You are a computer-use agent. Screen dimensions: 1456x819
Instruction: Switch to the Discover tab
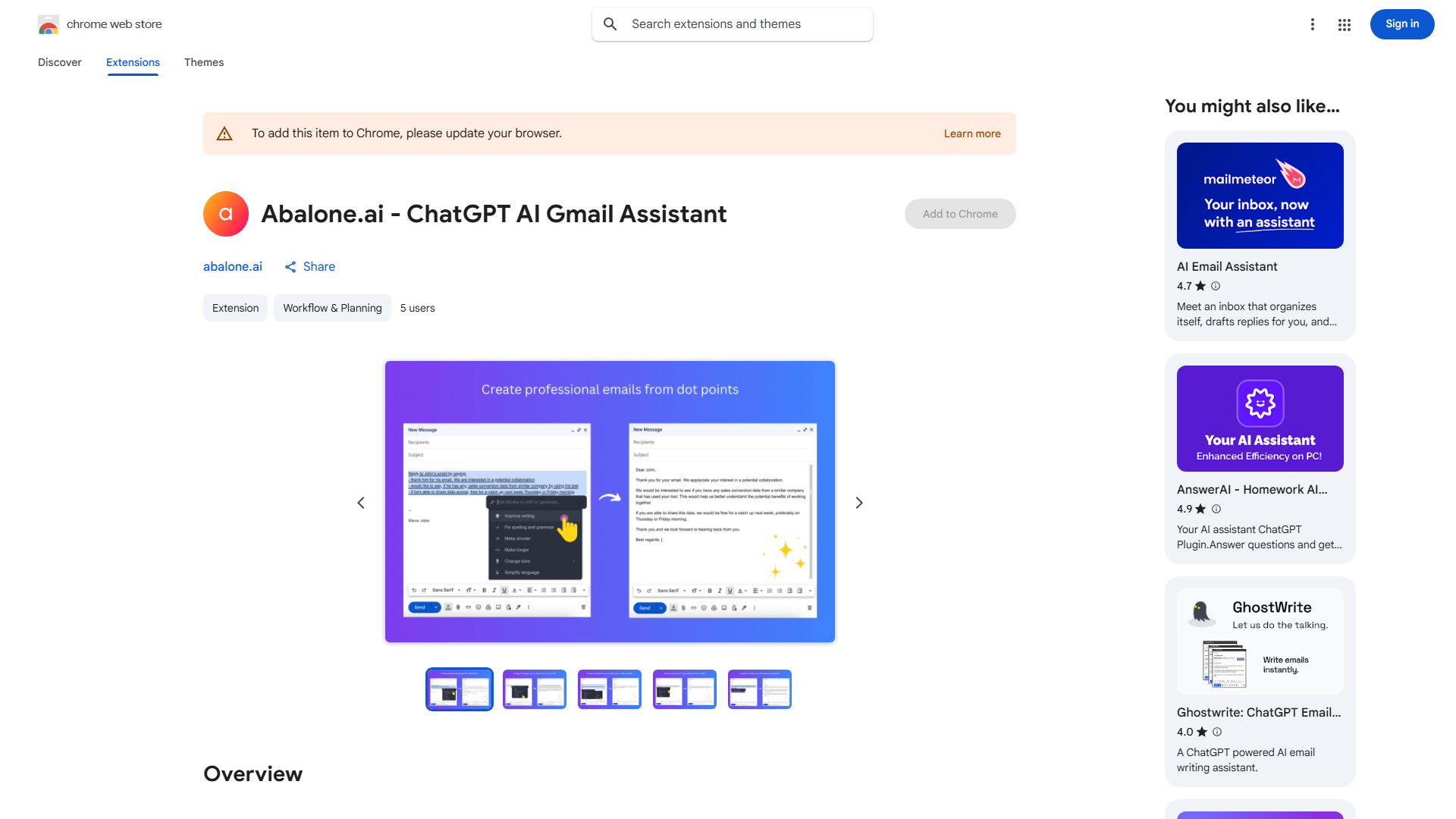pyautogui.click(x=60, y=62)
